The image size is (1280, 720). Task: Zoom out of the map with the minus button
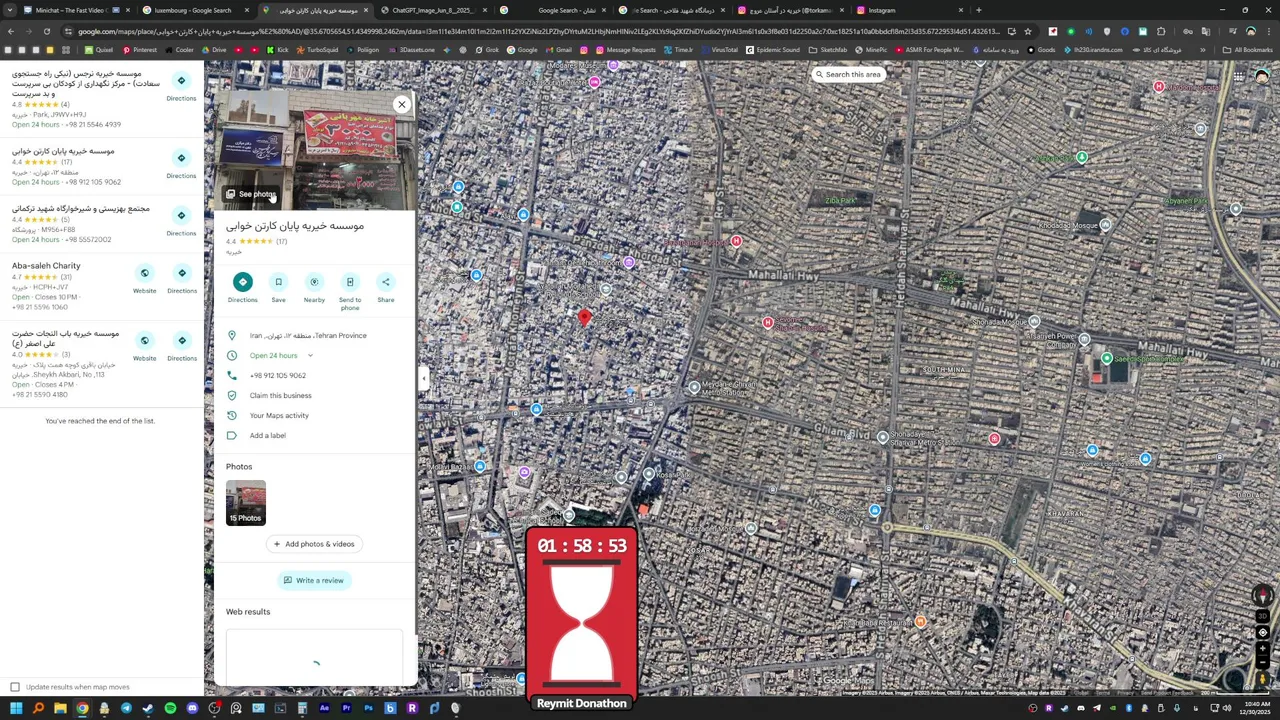click(1262, 662)
